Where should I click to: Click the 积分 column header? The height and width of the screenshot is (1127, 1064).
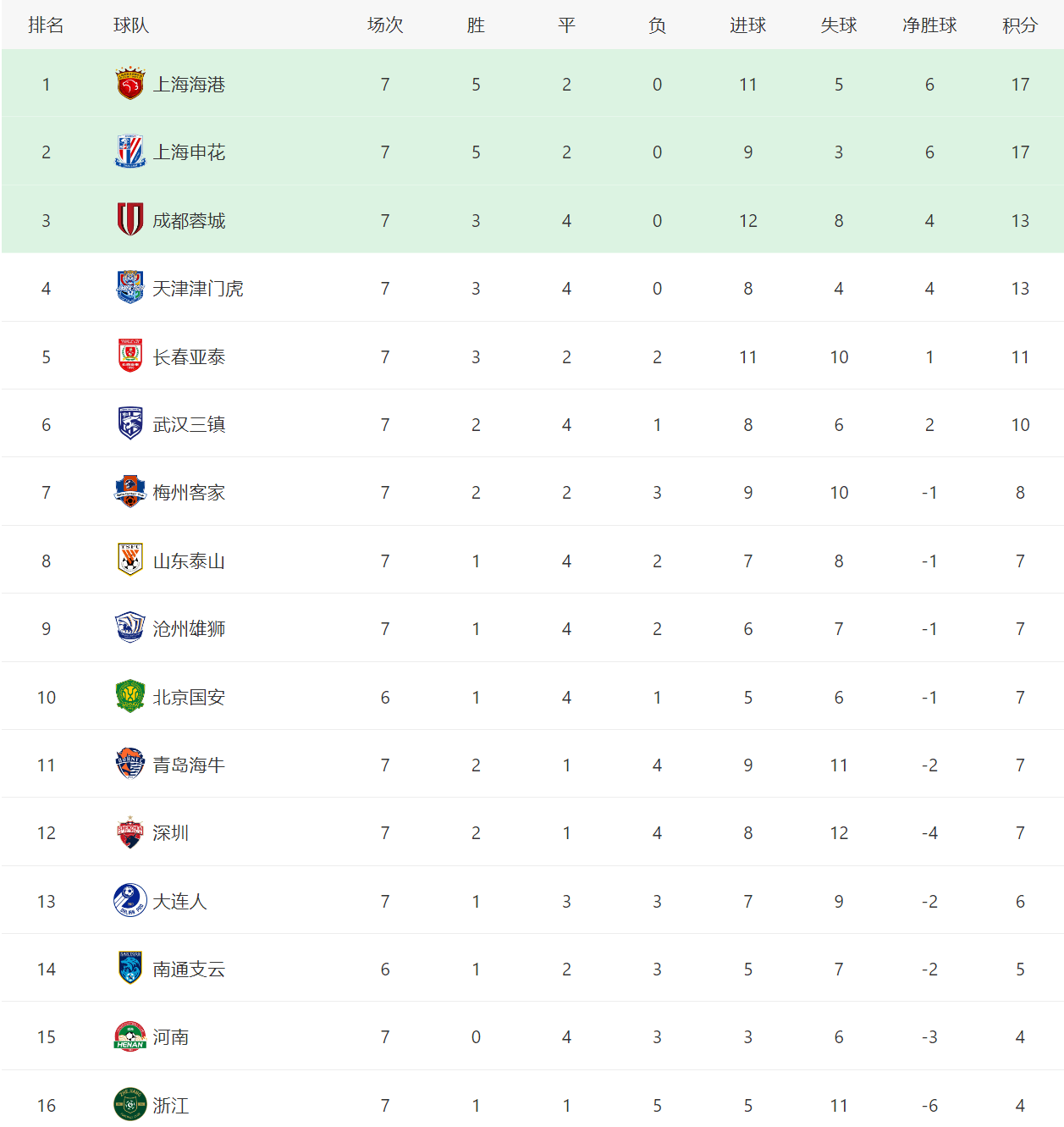click(x=1020, y=25)
